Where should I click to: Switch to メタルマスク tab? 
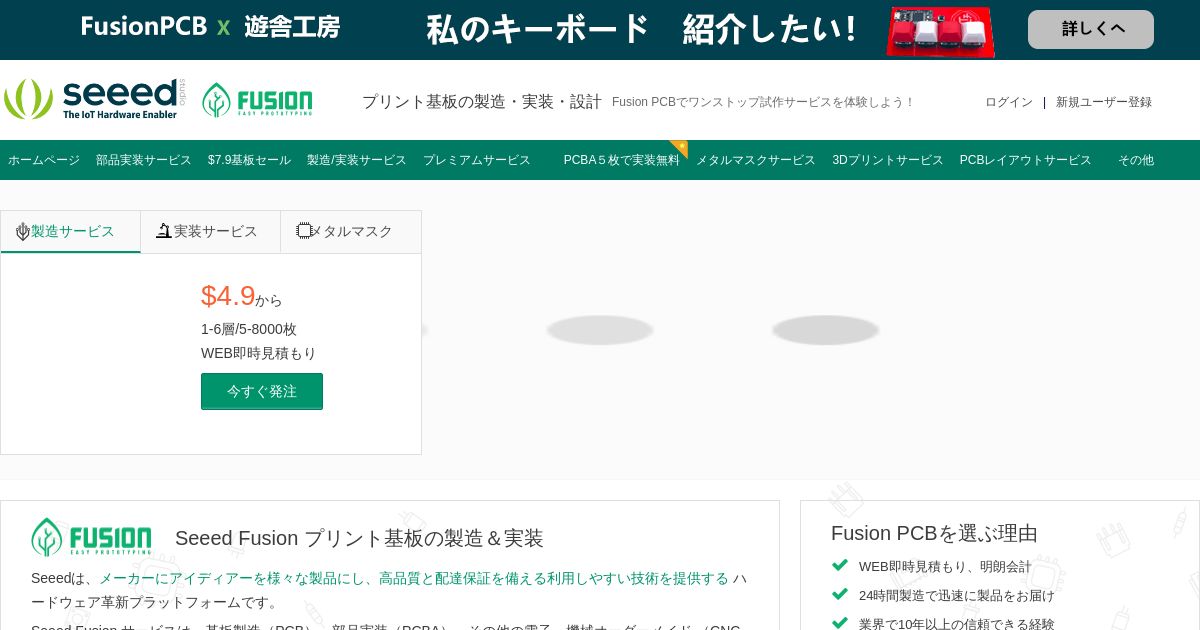[x=351, y=231]
